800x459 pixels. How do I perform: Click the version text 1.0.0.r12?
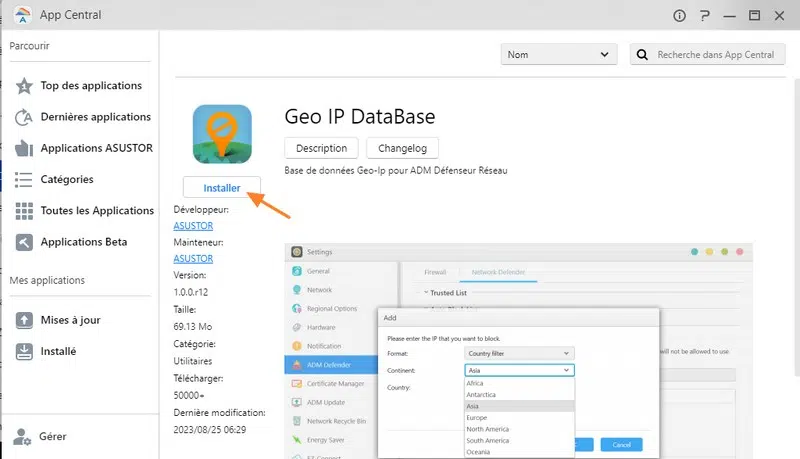191,292
